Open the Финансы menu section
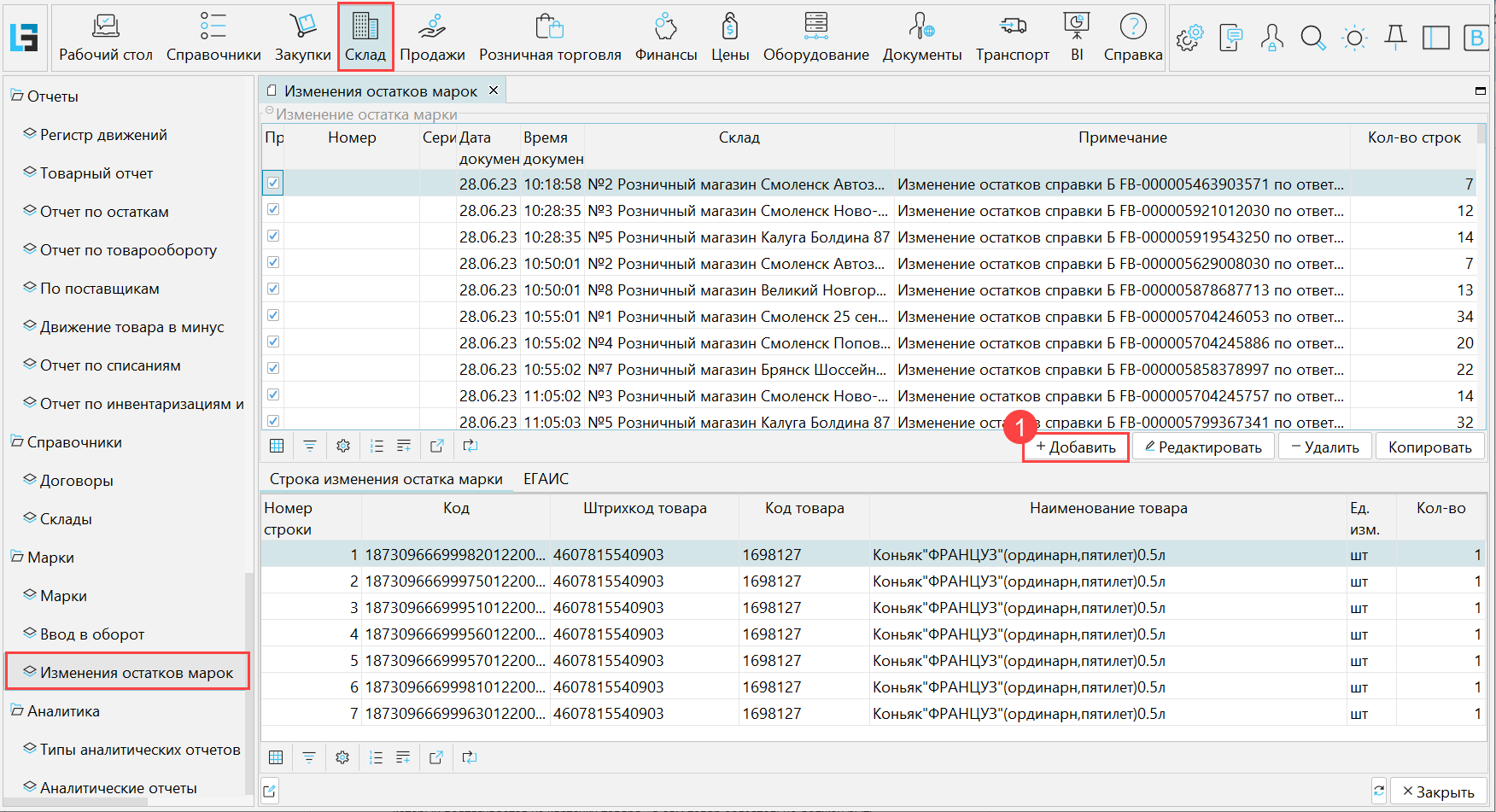 pos(666,38)
